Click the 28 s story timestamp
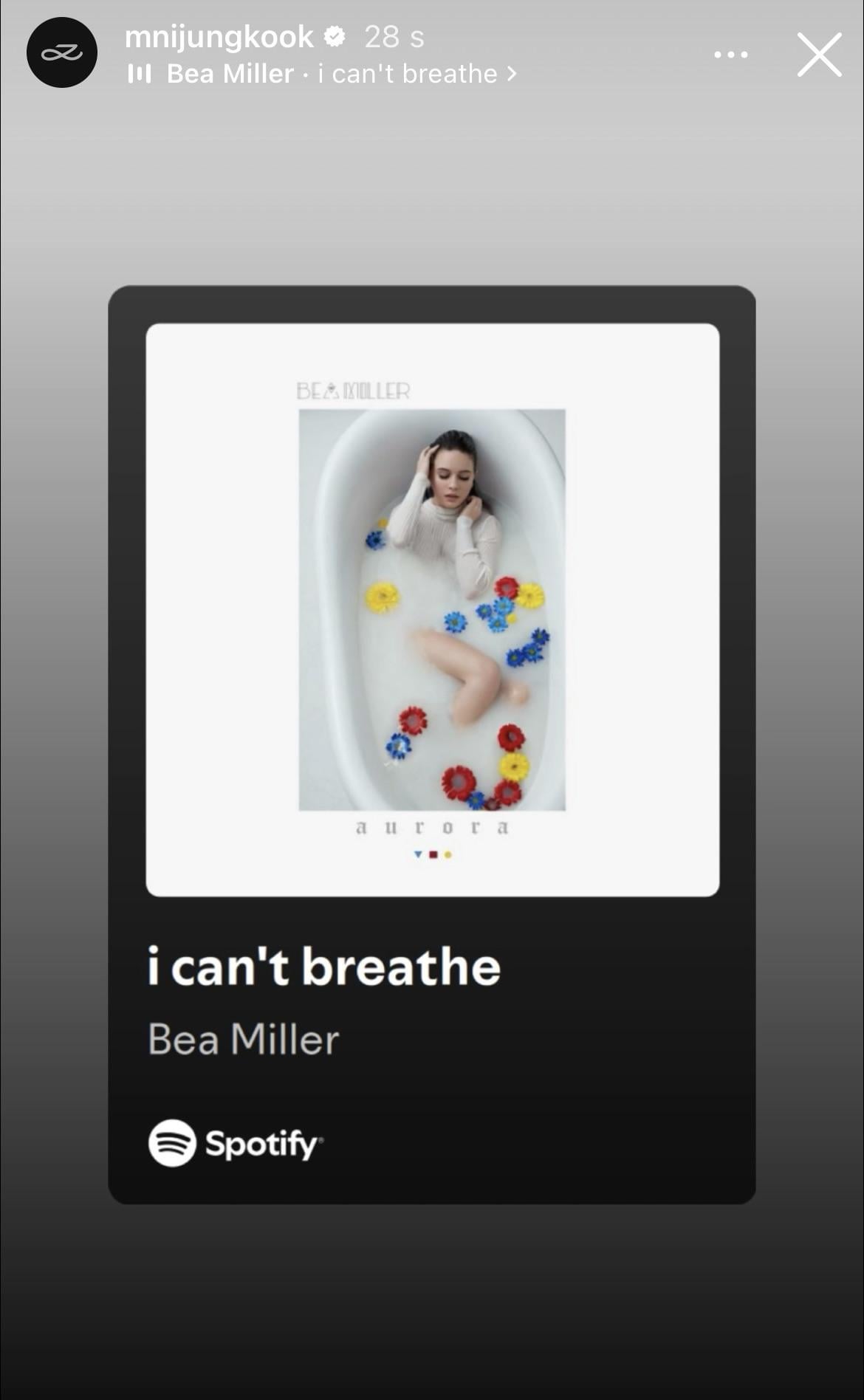 click(x=394, y=37)
